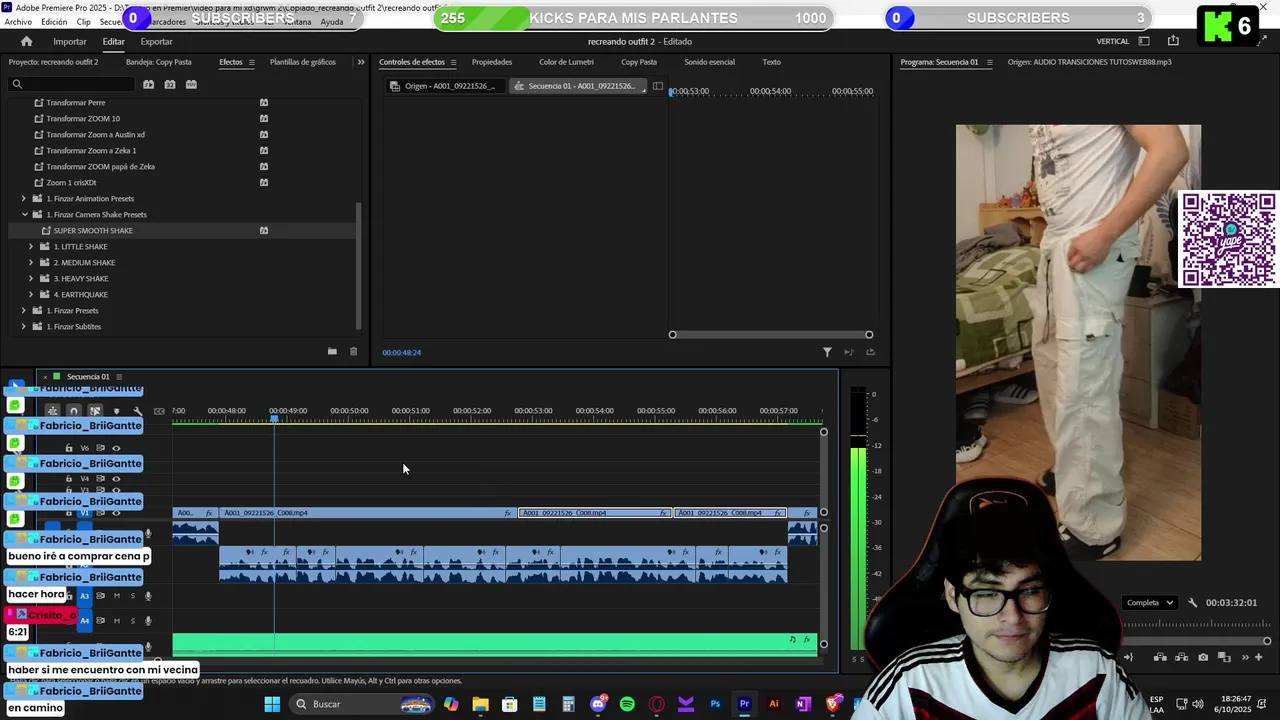Image resolution: width=1280 pixels, height=720 pixels.
Task: Expand the 4. EARTHQUAKE folder
Action: point(31,294)
